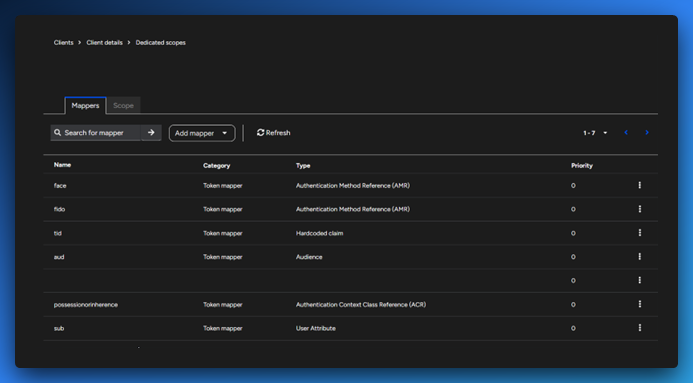Click the User Attribute type cell

[x=316, y=329]
